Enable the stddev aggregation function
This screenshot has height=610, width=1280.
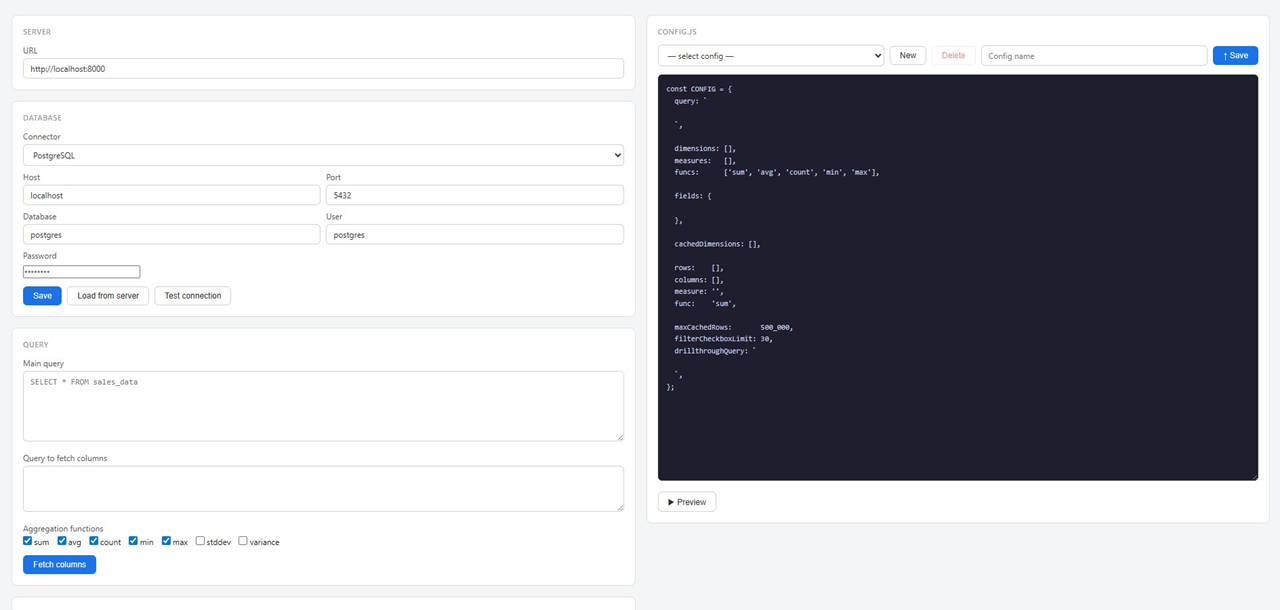coord(200,541)
